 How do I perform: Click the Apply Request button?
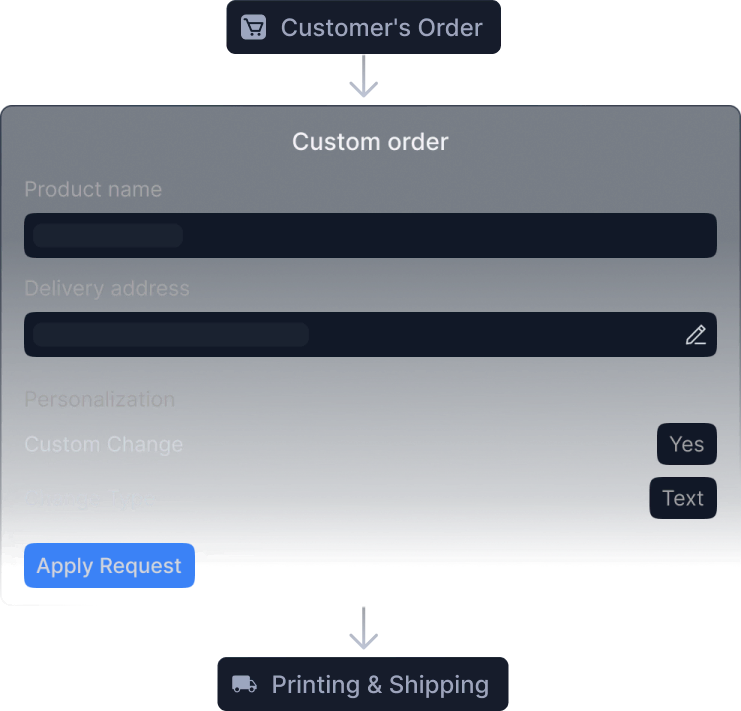click(109, 565)
